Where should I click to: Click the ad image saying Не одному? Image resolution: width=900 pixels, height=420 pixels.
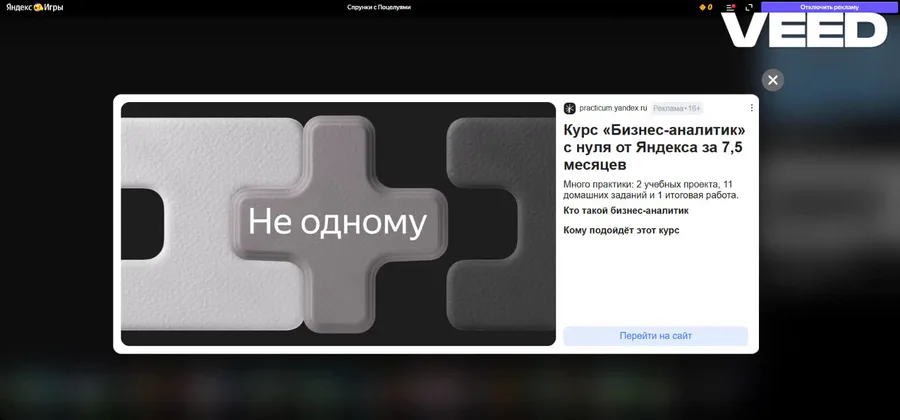(x=338, y=224)
